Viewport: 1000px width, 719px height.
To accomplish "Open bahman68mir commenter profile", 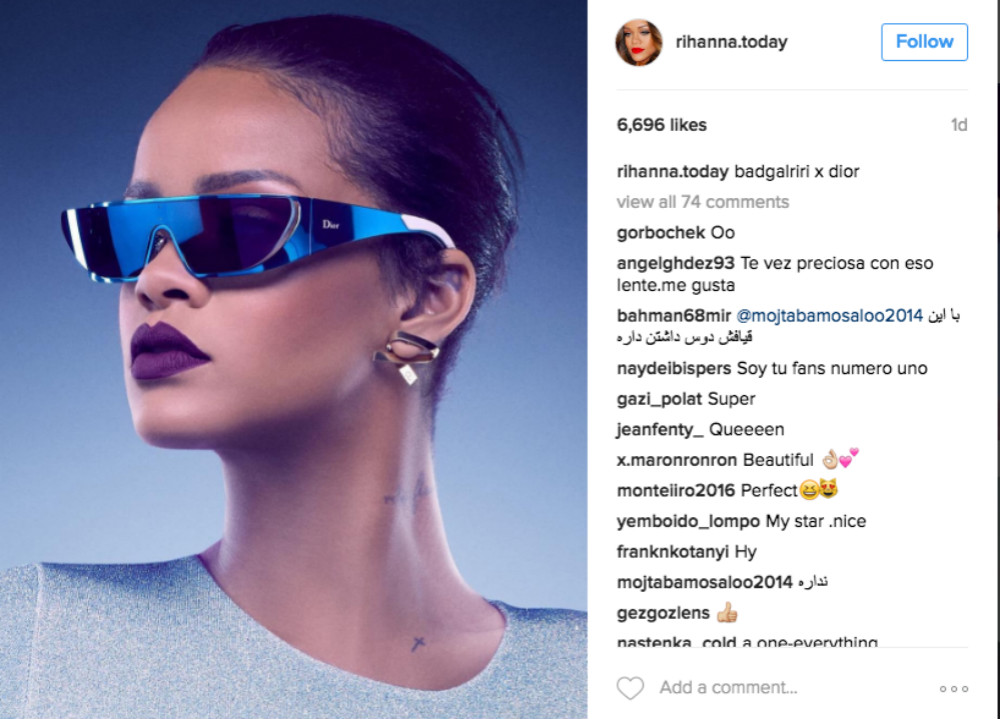I will click(673, 315).
